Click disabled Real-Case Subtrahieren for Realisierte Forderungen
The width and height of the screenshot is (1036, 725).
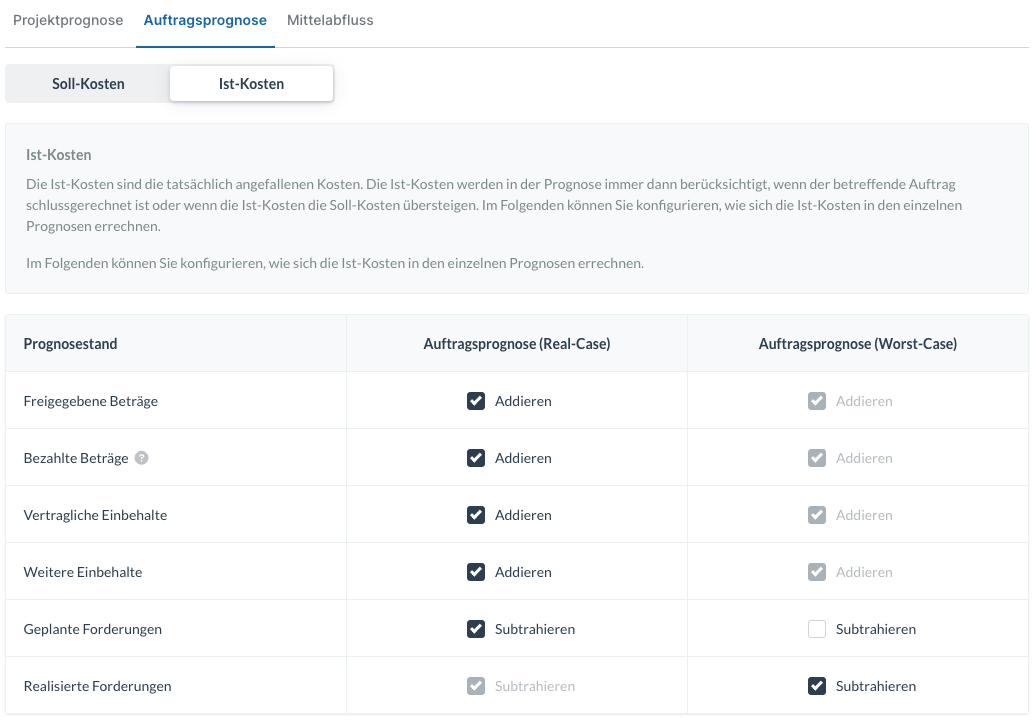(x=476, y=685)
